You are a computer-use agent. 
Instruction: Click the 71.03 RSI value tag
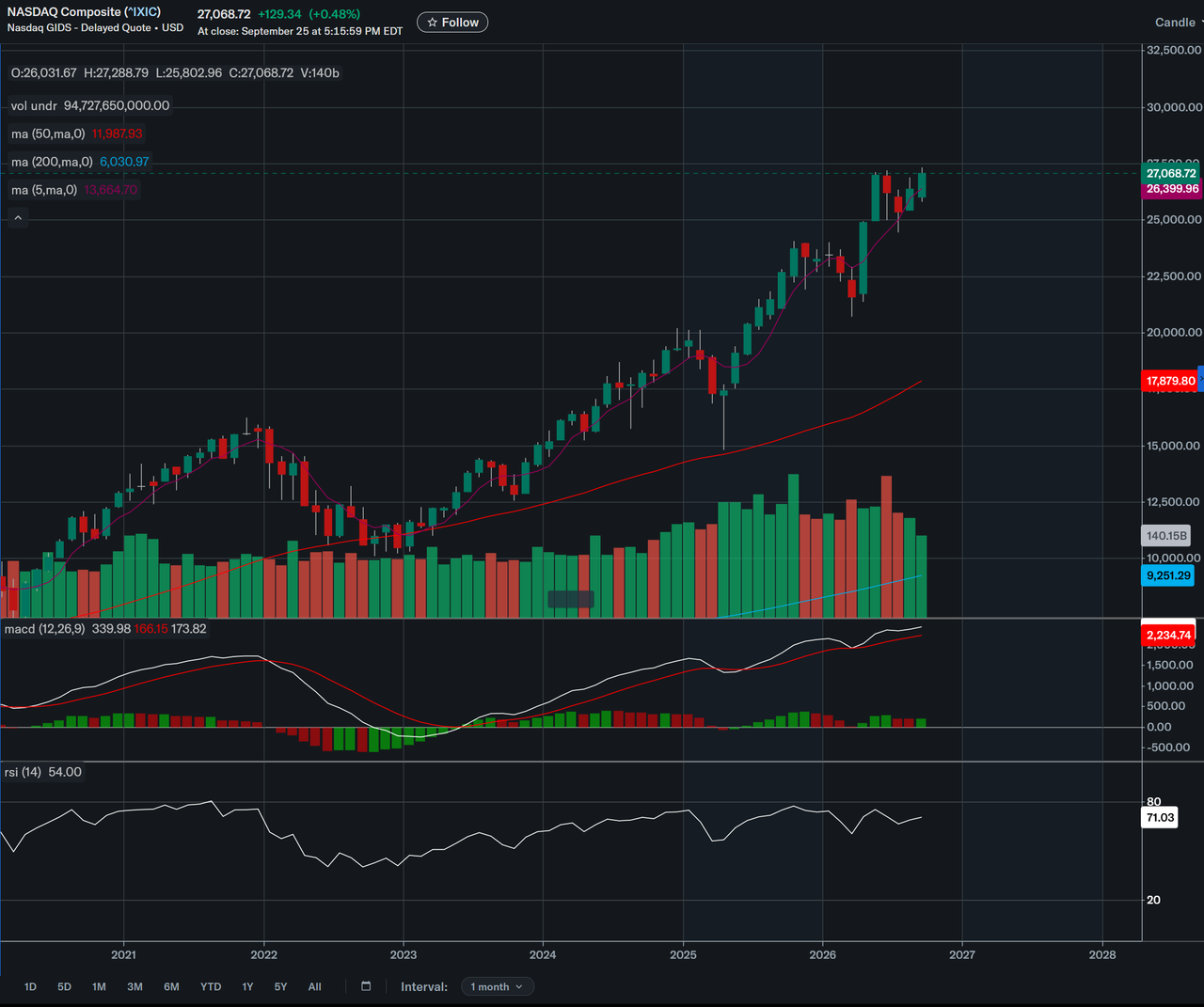[1160, 817]
